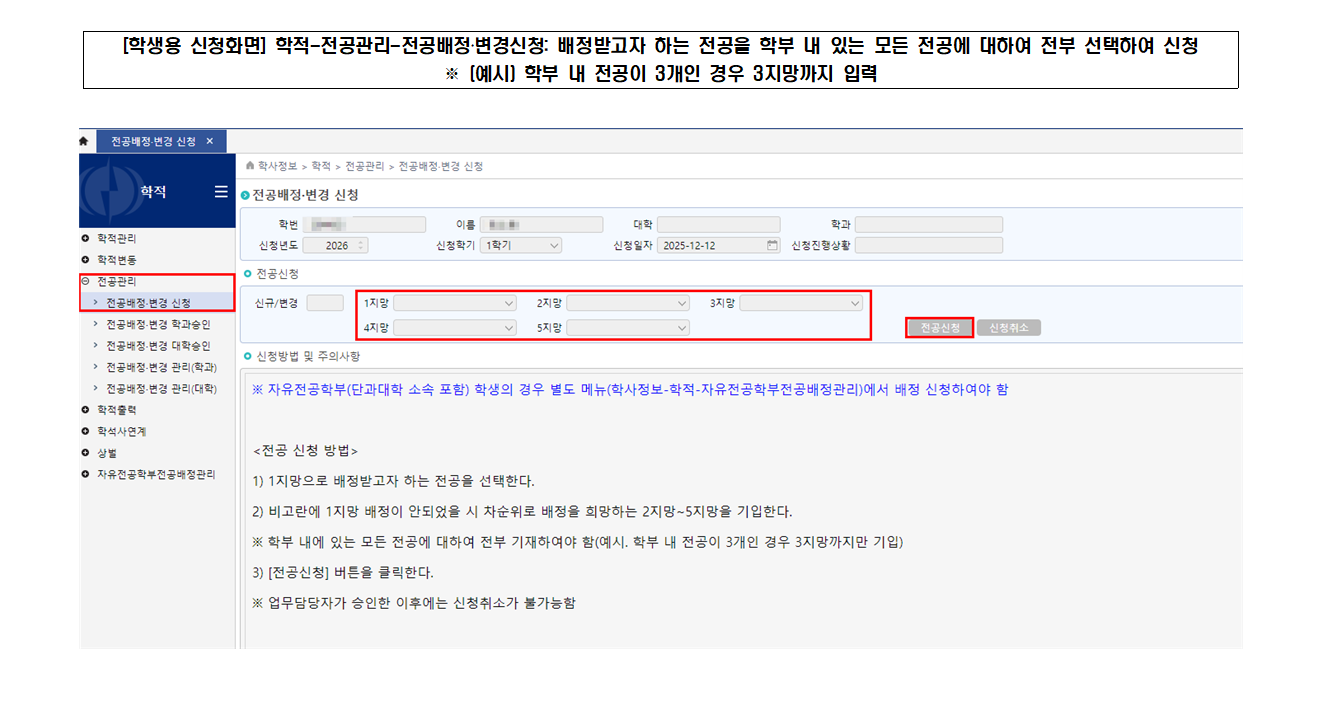Choose semester in 신청학기 dropdown
1319x718 pixels.
[520, 245]
